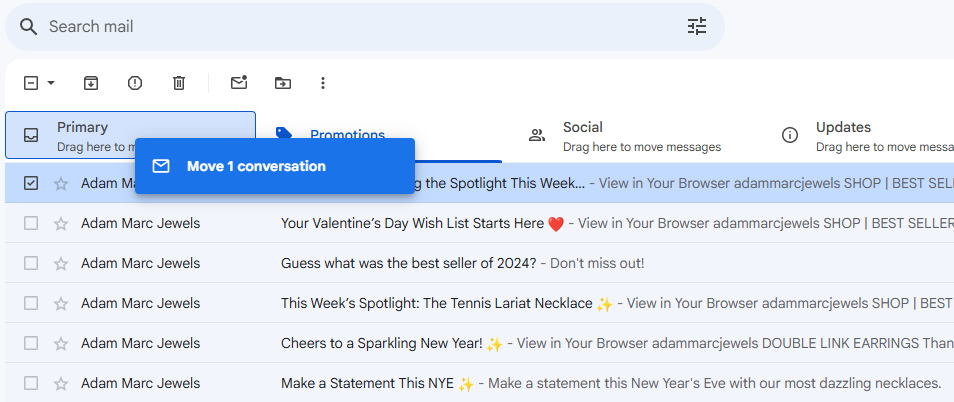Click the Move to folder icon
The width and height of the screenshot is (954, 402).
283,83
